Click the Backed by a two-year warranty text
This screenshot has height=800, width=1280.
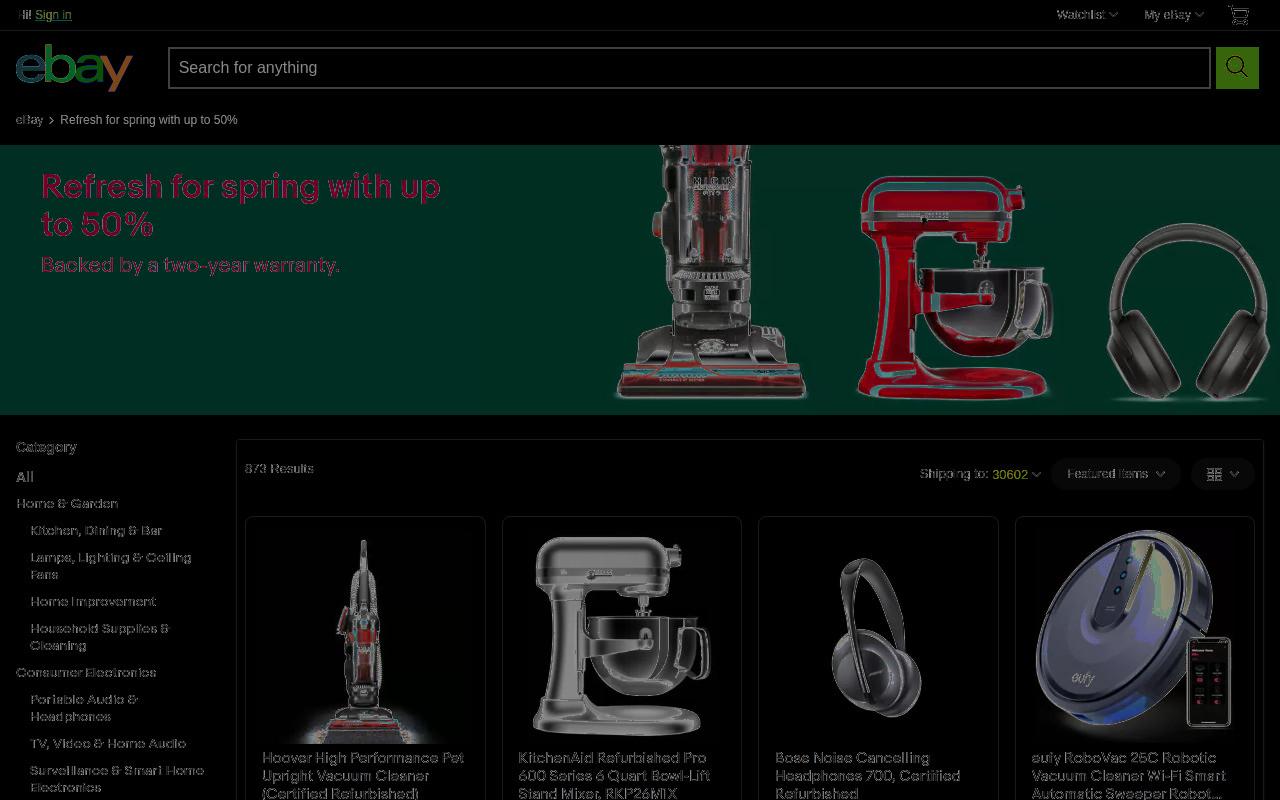click(x=190, y=265)
